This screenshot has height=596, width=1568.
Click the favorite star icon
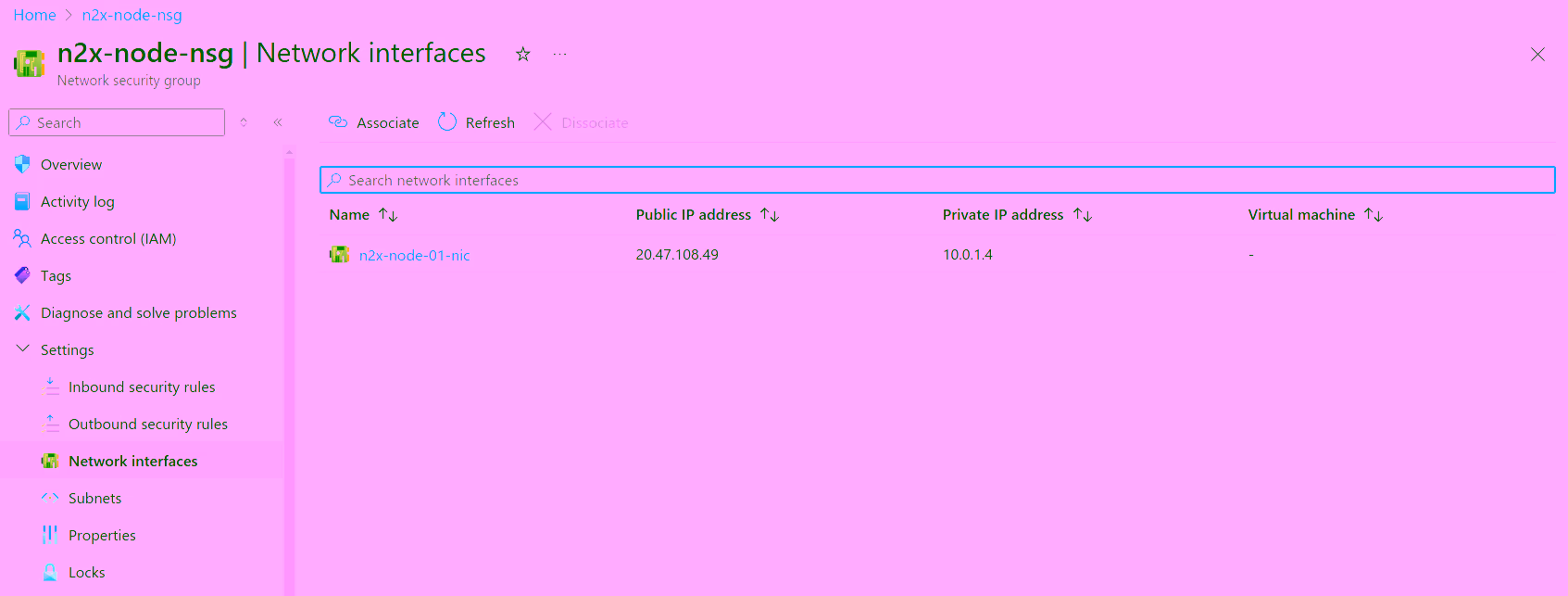[x=523, y=55]
